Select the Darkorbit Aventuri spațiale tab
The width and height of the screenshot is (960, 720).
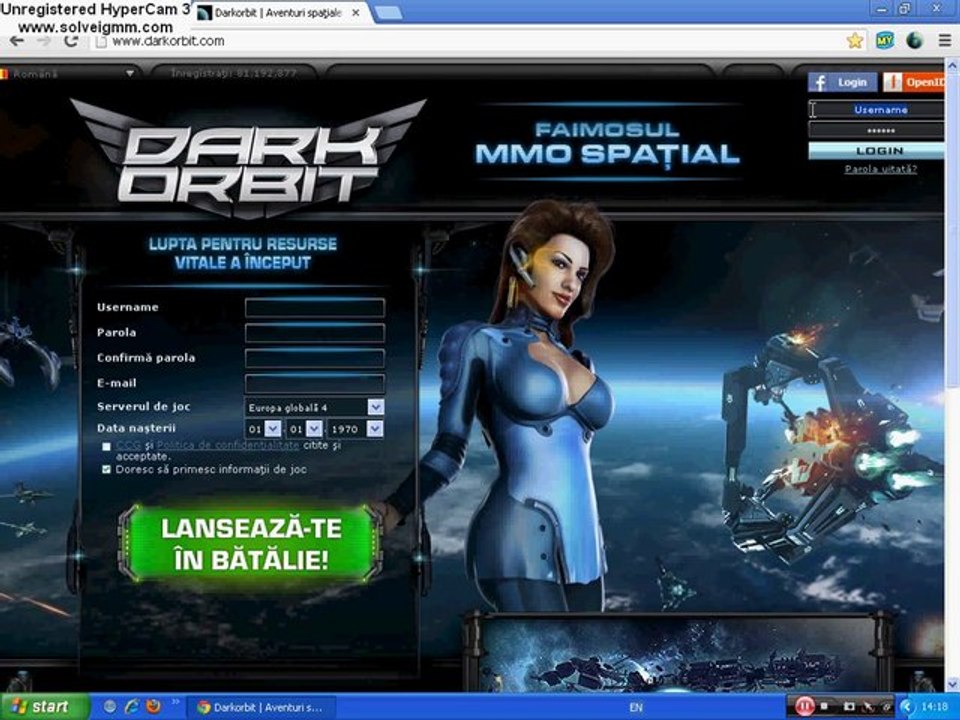click(x=277, y=12)
